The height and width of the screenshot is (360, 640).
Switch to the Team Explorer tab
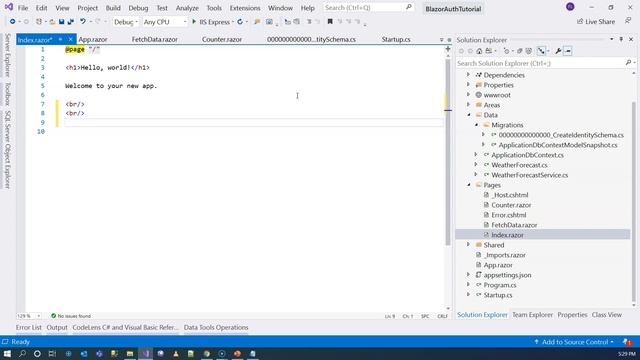point(532,315)
